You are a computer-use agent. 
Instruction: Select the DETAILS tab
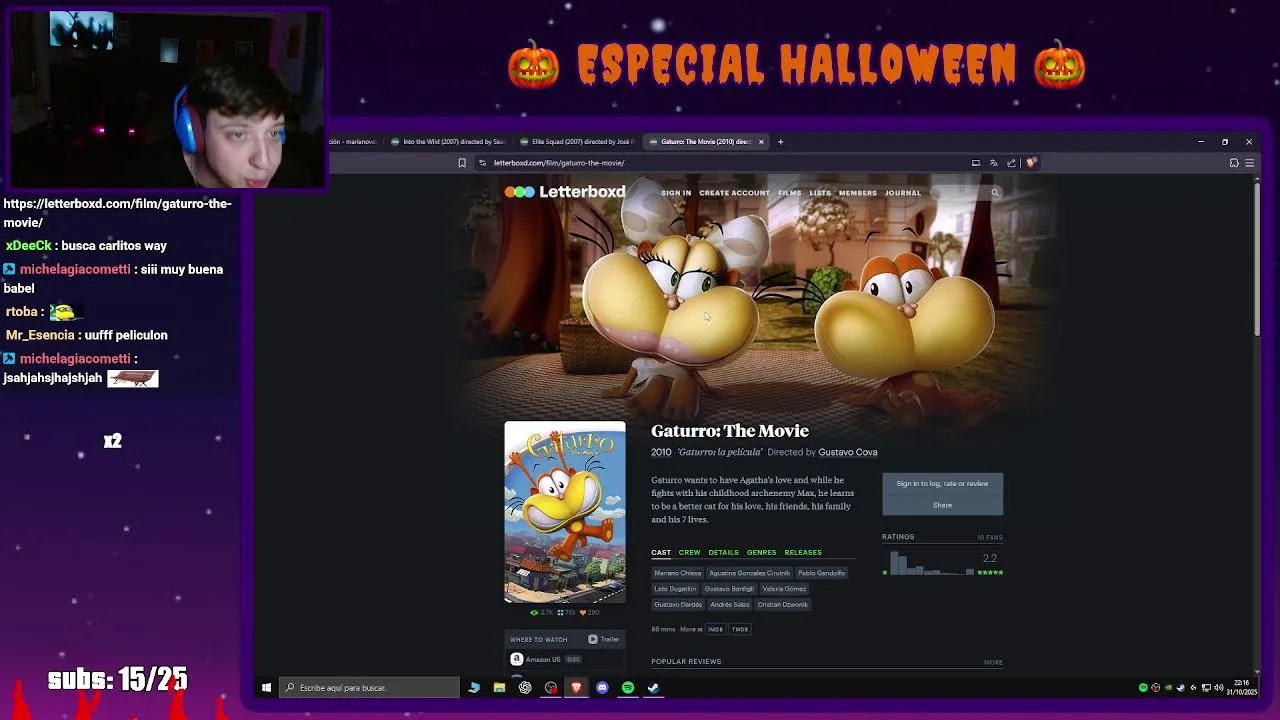tap(723, 552)
